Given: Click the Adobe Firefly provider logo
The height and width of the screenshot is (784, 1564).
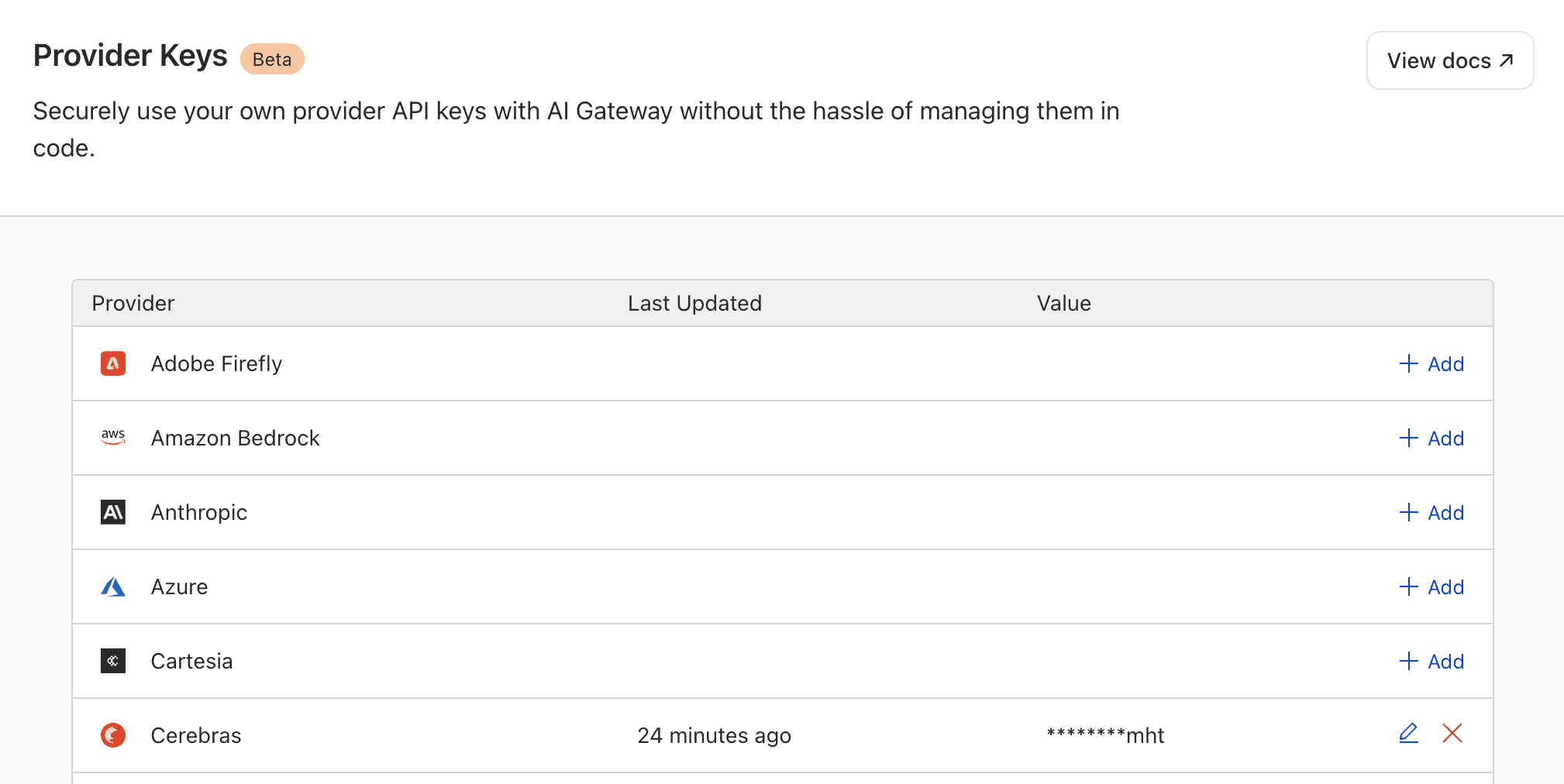Looking at the screenshot, I should pyautogui.click(x=113, y=363).
